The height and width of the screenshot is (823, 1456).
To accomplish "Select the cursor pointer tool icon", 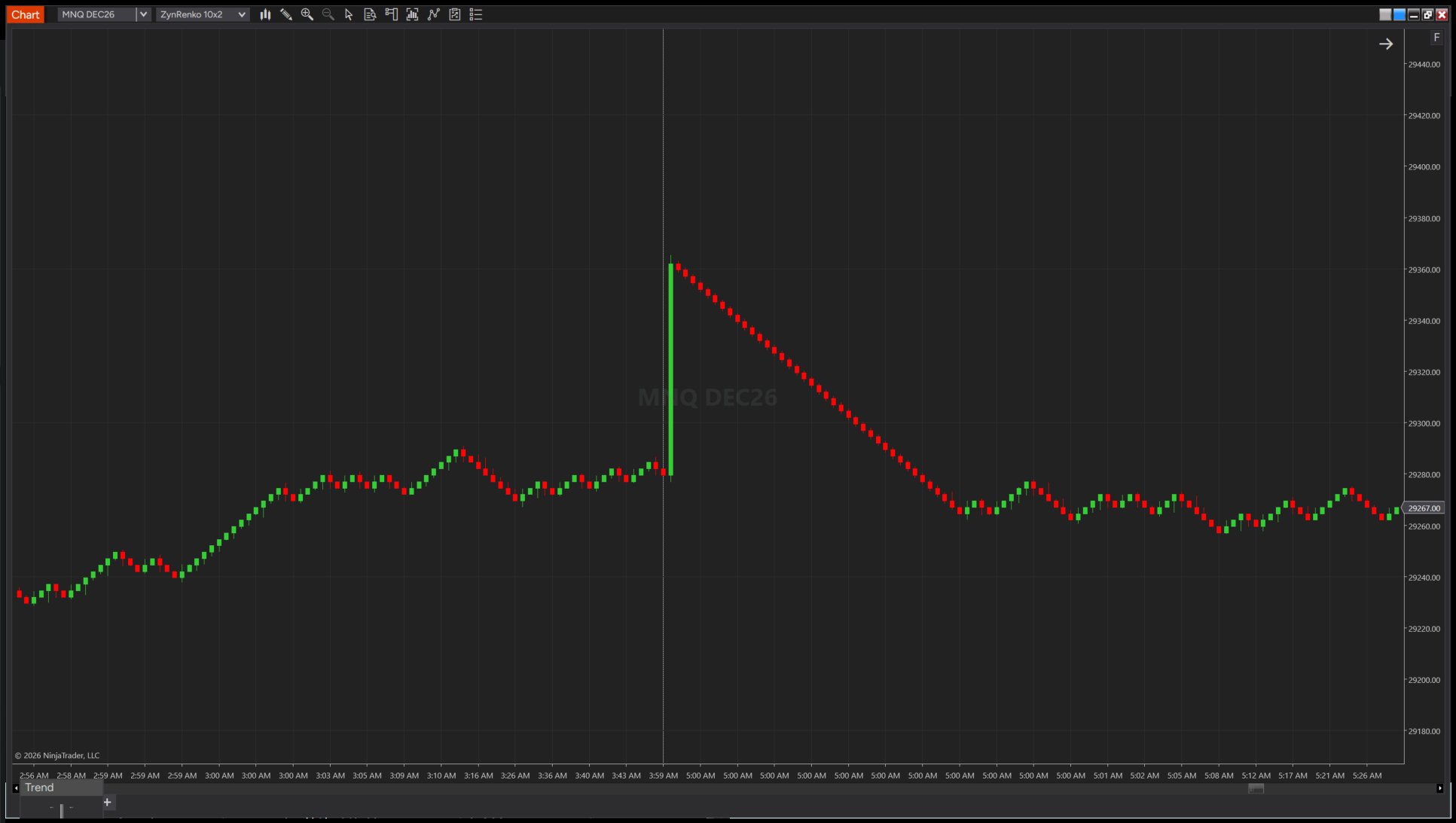I will (349, 14).
